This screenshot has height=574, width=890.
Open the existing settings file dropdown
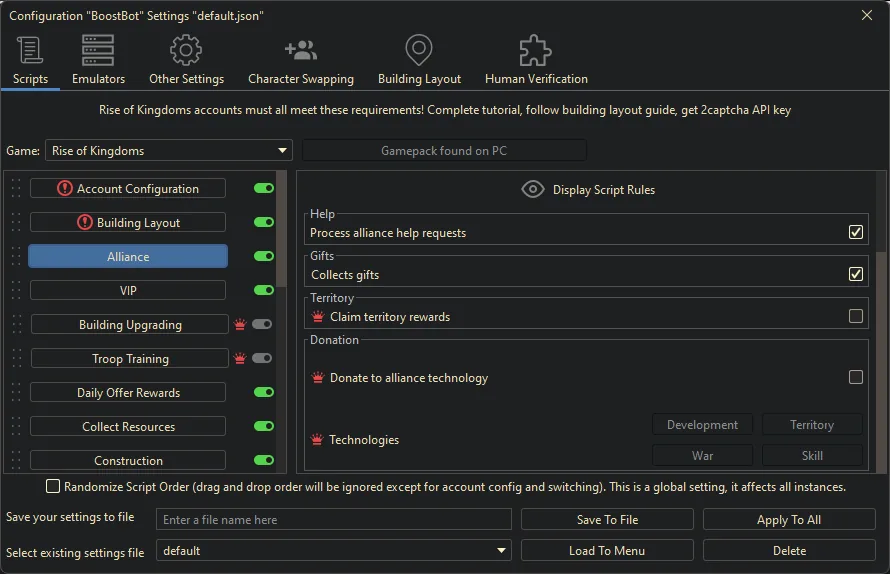pyautogui.click(x=334, y=550)
